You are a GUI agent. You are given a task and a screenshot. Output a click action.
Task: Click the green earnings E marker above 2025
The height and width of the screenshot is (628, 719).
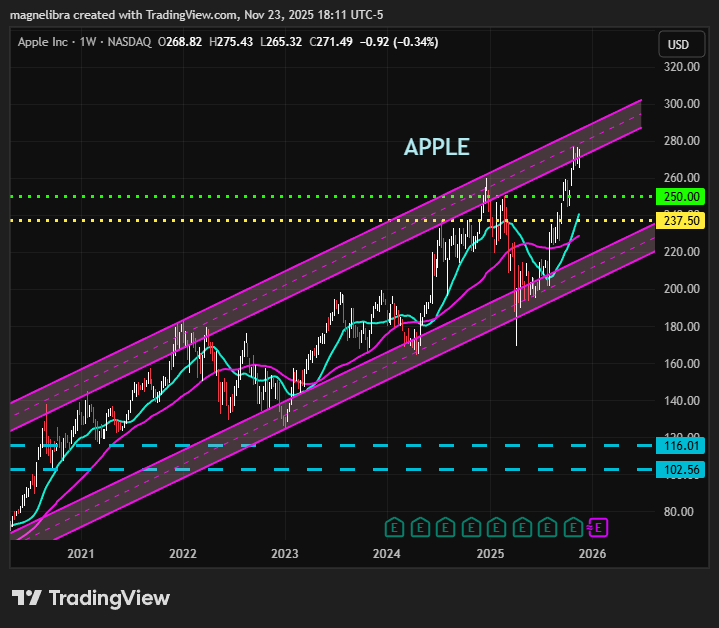(496, 528)
